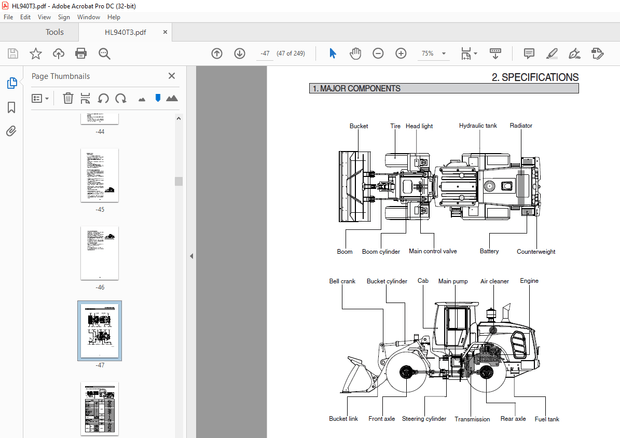This screenshot has height=438, width=620.
Task: Toggle the Attachments paperclip panel
Action: (x=12, y=131)
